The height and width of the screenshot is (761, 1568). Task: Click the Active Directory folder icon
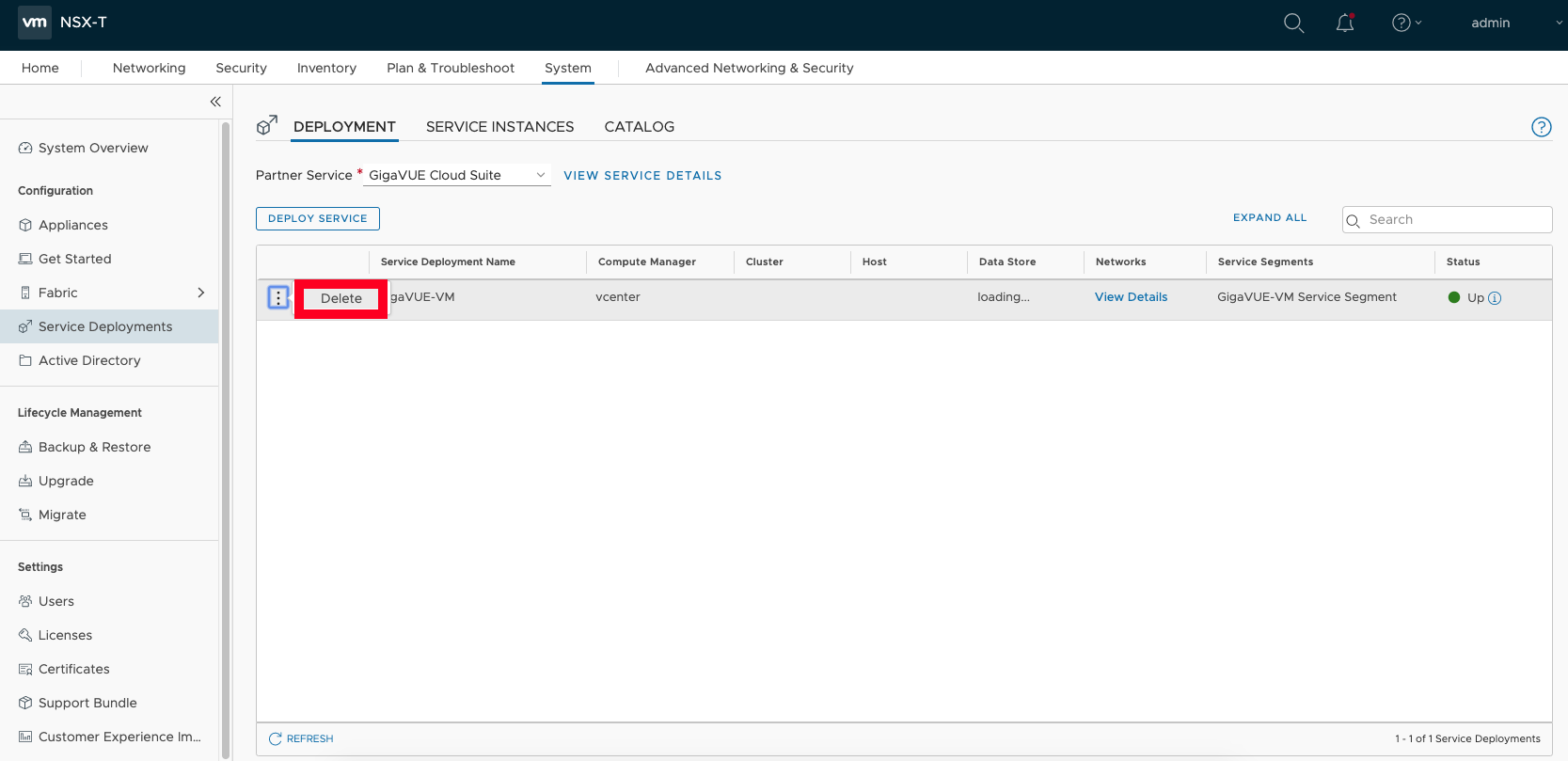[x=25, y=360]
